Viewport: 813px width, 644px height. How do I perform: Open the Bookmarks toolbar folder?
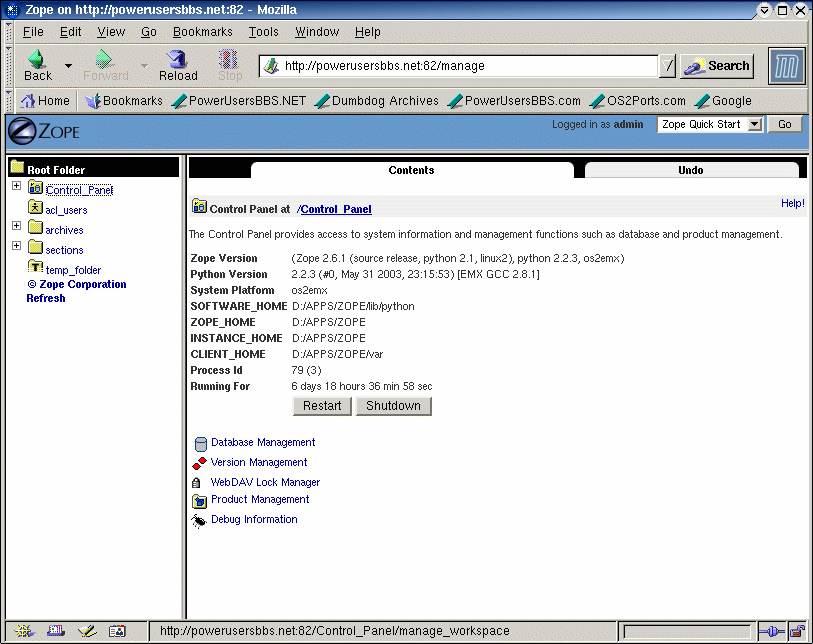click(124, 101)
